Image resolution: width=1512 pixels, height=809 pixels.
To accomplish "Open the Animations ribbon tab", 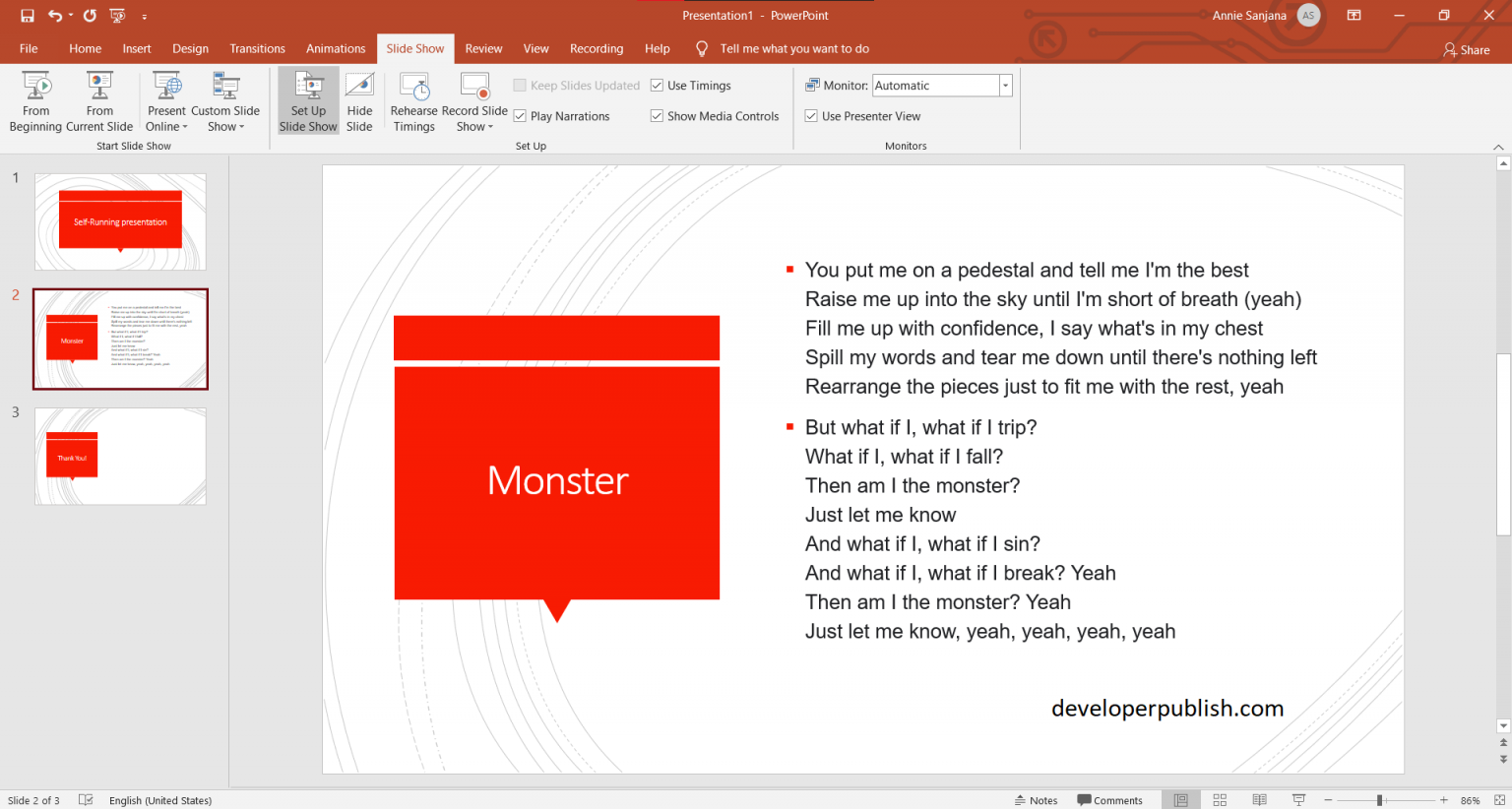I will (336, 48).
